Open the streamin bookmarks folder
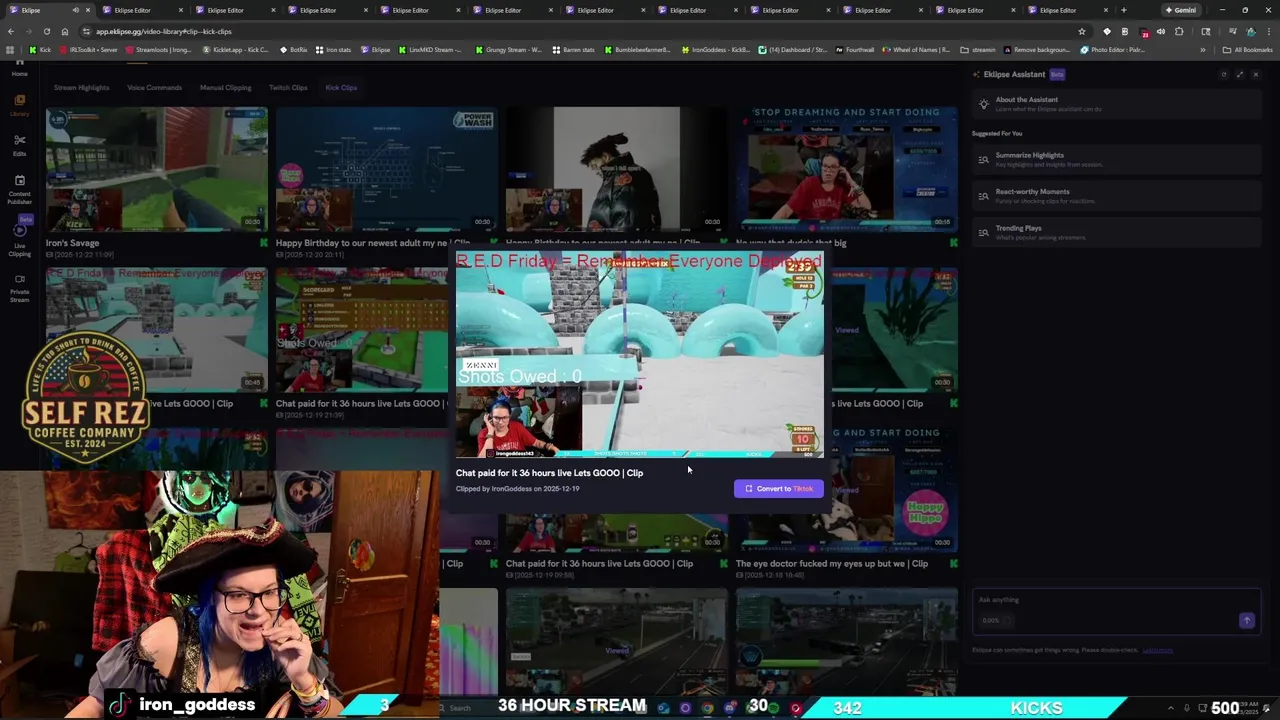The height and width of the screenshot is (720, 1280). click(978, 49)
